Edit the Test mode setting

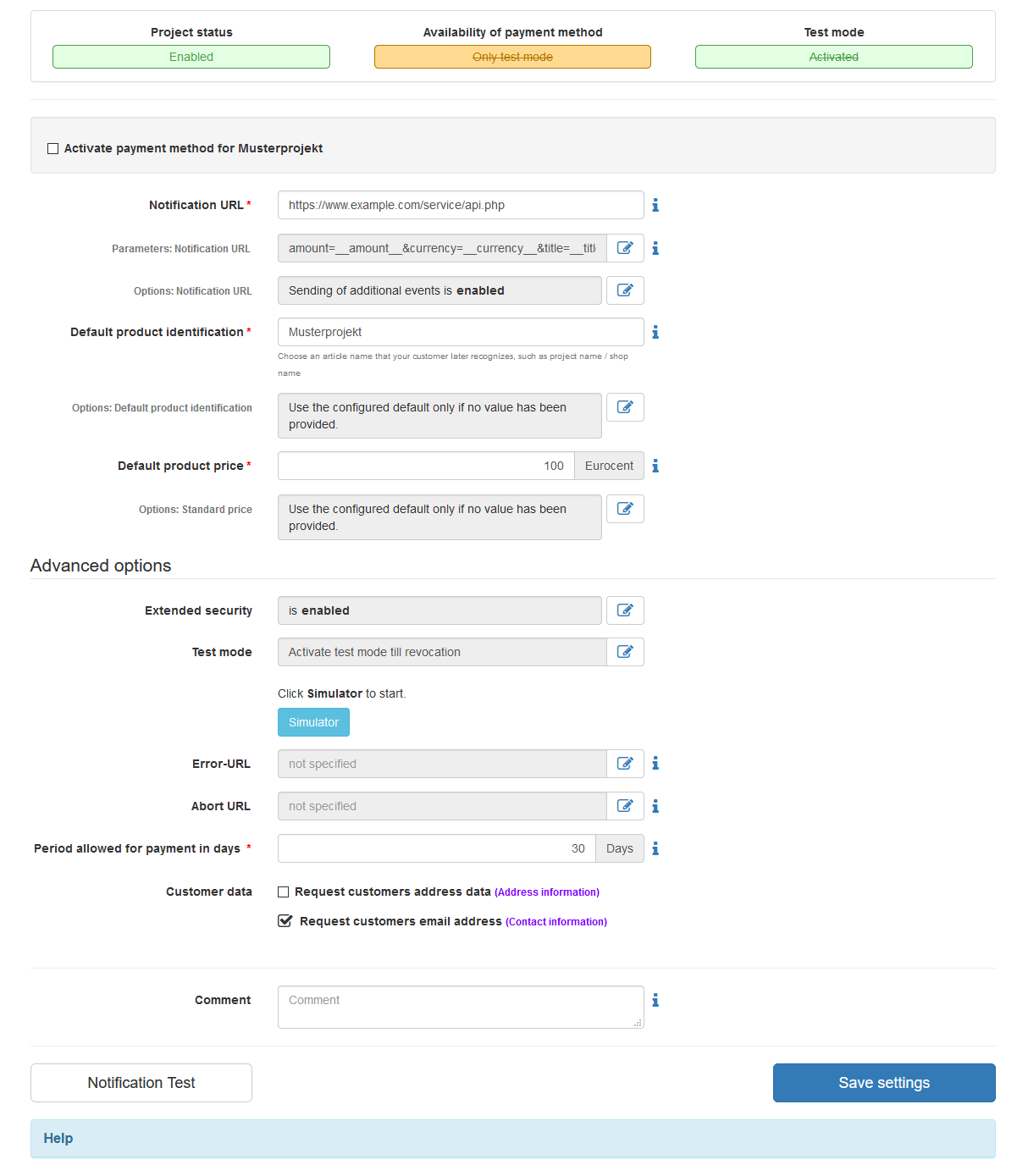point(625,652)
